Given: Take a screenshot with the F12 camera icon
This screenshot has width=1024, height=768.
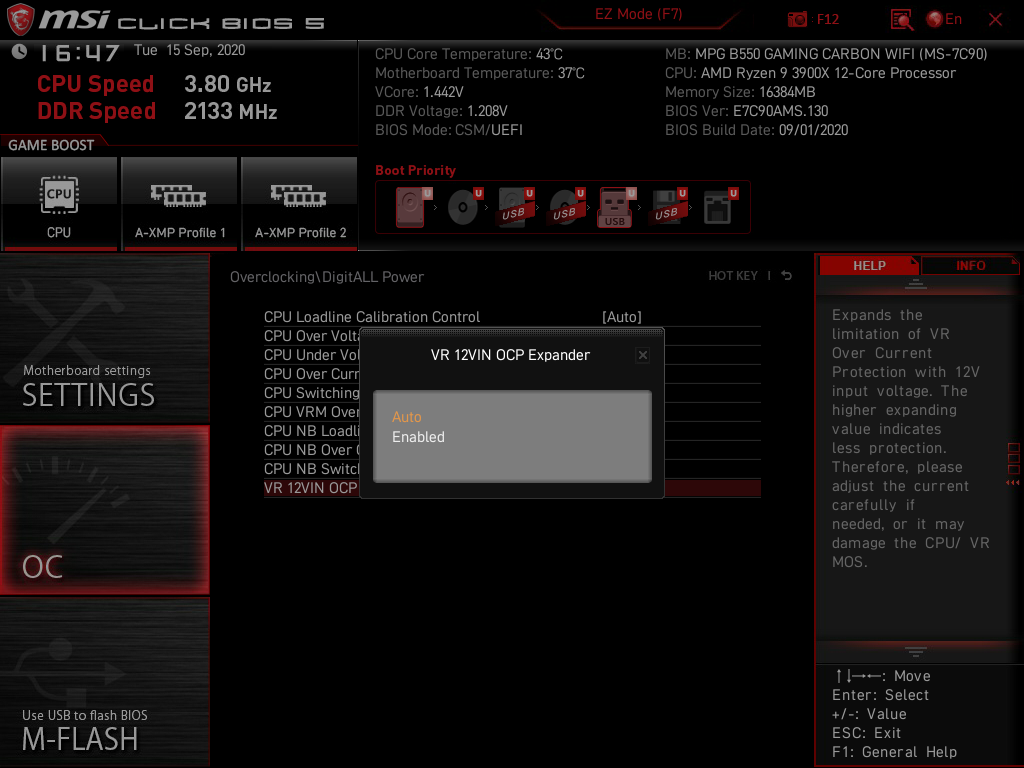Looking at the screenshot, I should (x=797, y=20).
